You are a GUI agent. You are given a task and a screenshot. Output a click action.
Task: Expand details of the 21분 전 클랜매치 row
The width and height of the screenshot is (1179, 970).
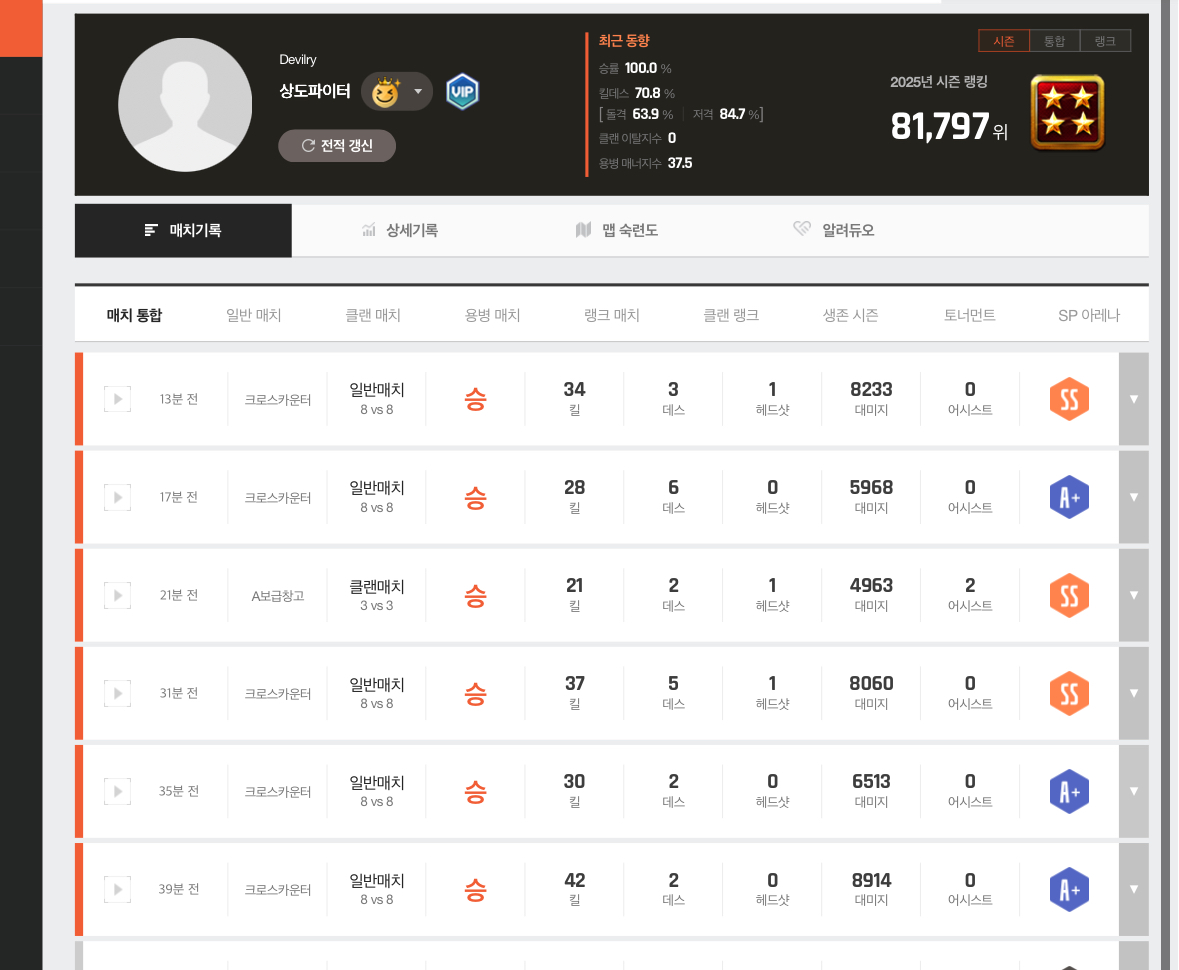point(1133,595)
